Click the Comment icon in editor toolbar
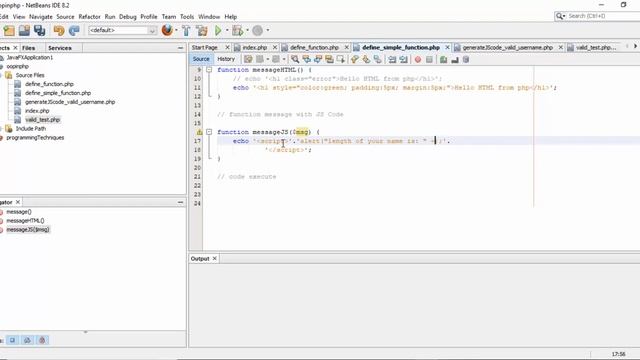Image resolution: width=640 pixels, height=360 pixels. 443,60
